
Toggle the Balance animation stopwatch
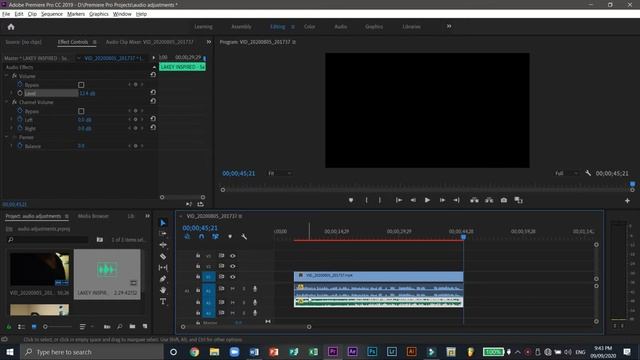20,146
